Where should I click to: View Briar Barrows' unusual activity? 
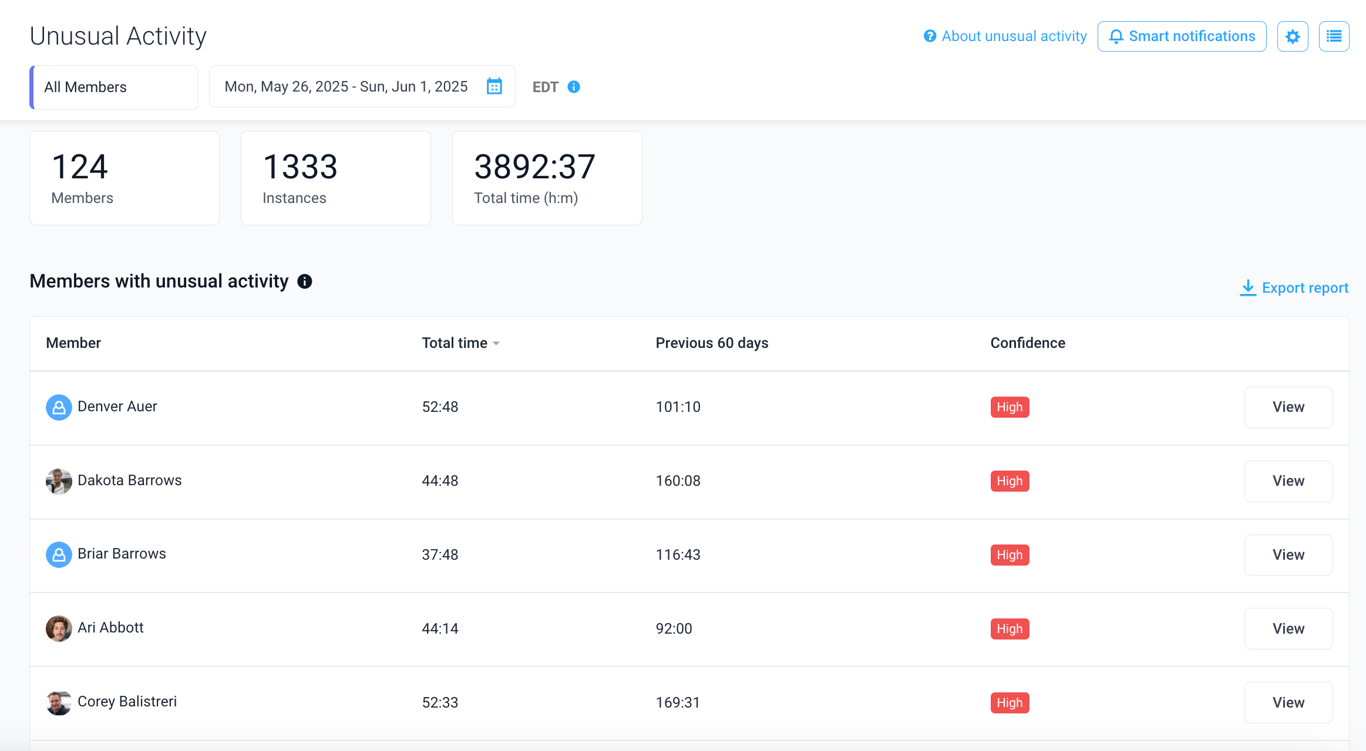coord(1288,555)
